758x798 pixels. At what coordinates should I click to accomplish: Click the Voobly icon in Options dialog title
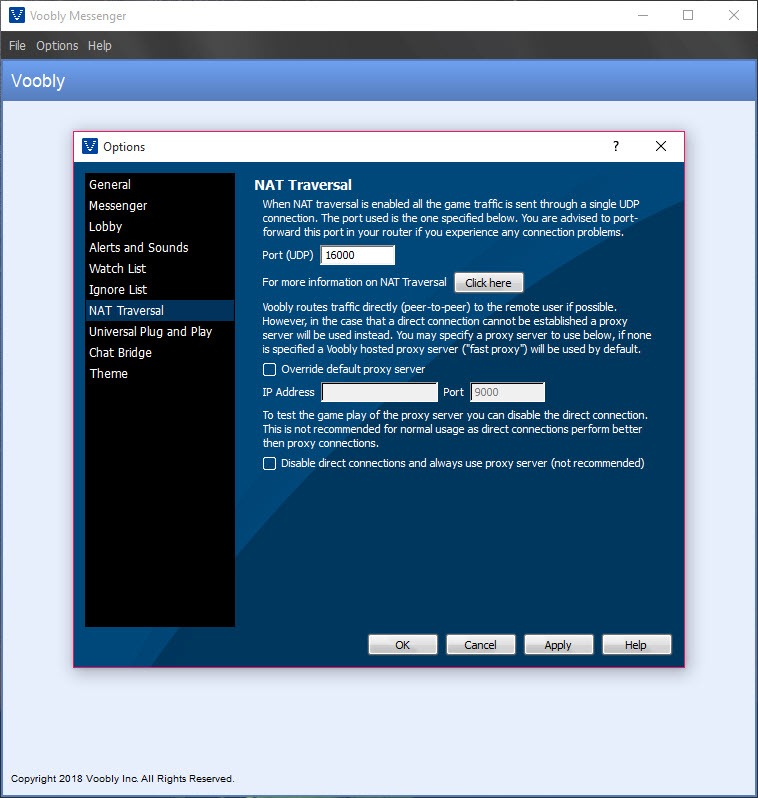pyautogui.click(x=90, y=146)
